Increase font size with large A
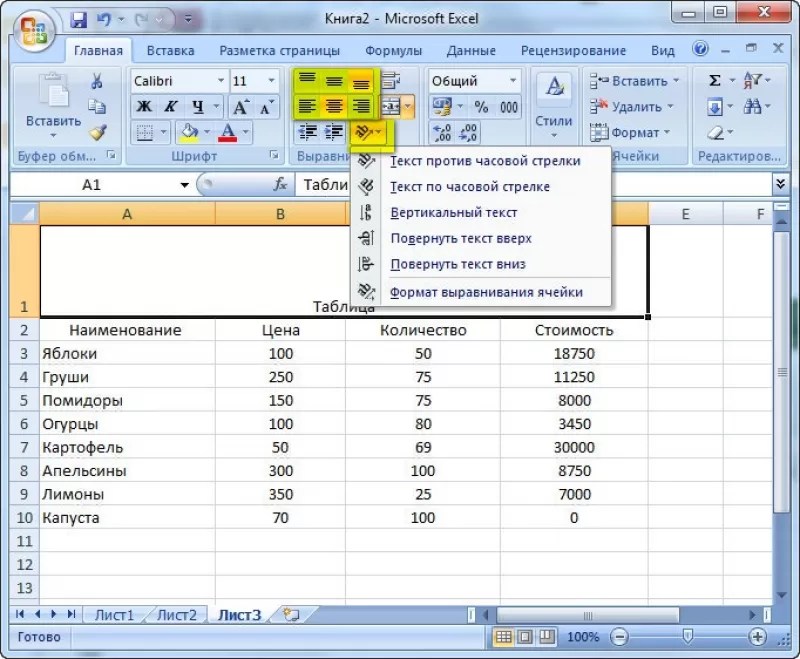The height and width of the screenshot is (659, 800). (x=240, y=107)
